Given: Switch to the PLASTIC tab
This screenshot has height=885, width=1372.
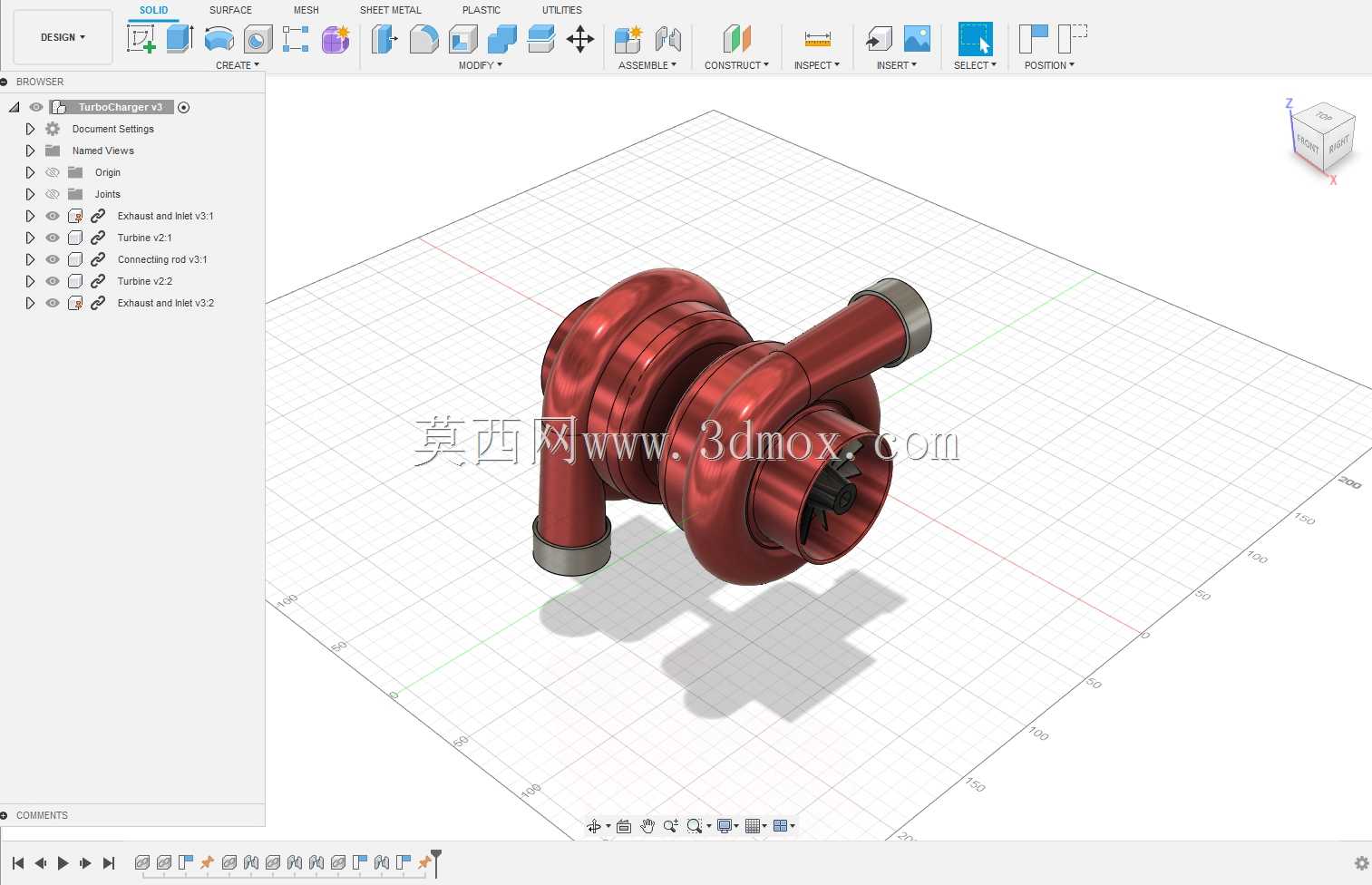Looking at the screenshot, I should coord(482,10).
